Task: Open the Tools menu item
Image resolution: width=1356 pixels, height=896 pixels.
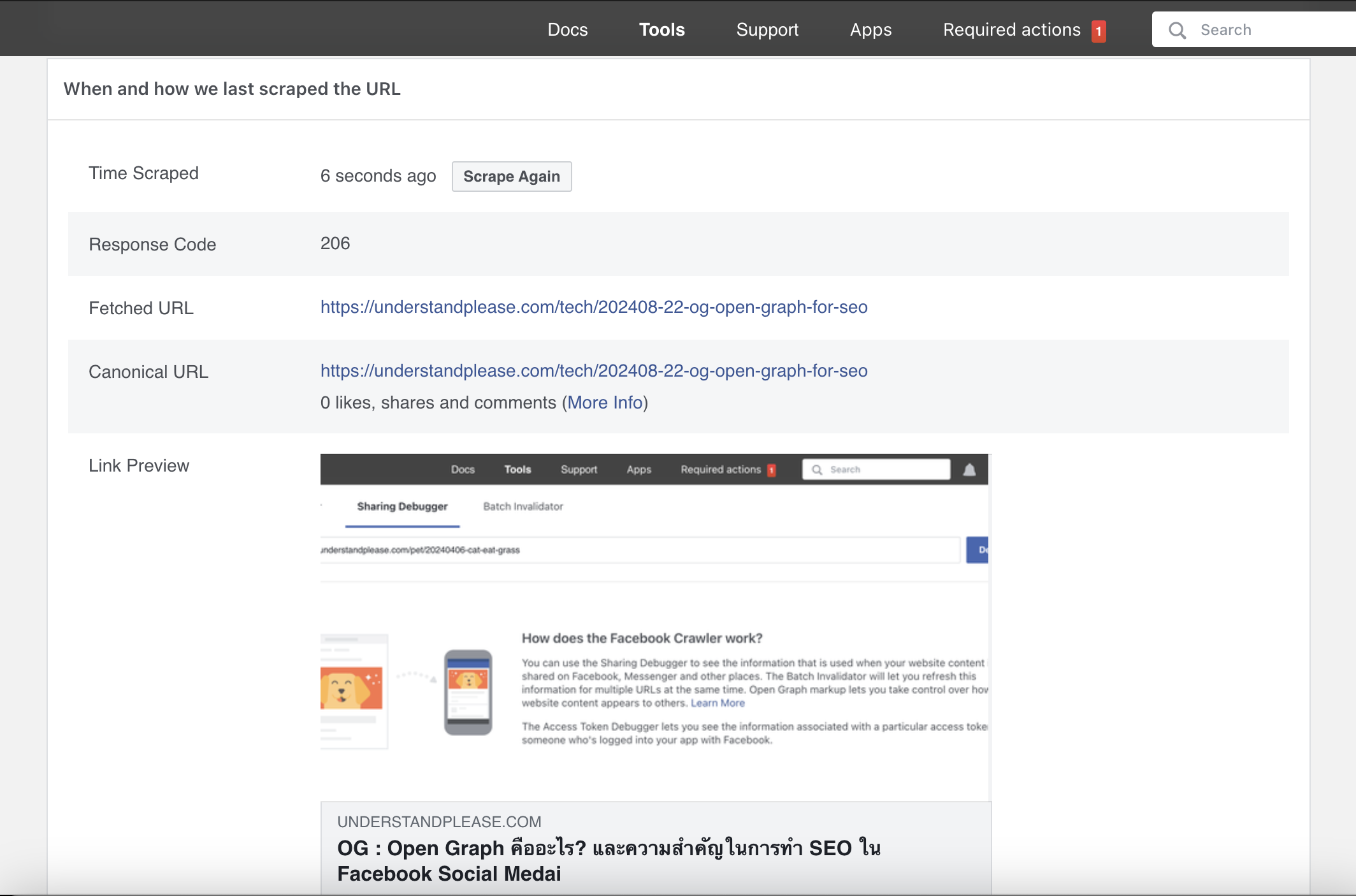Action: point(661,29)
